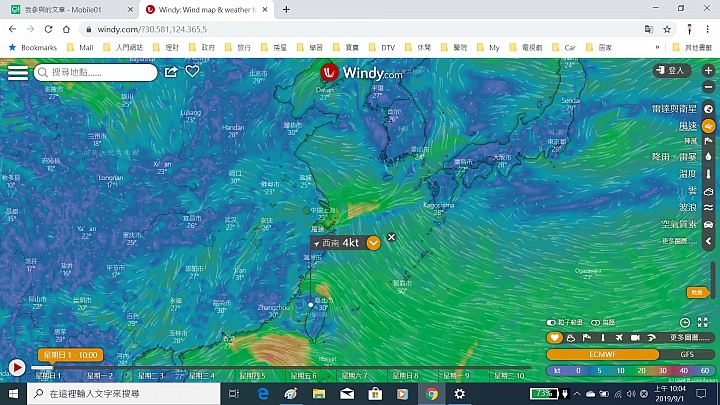Select the wind speed layer icon

[709, 125]
